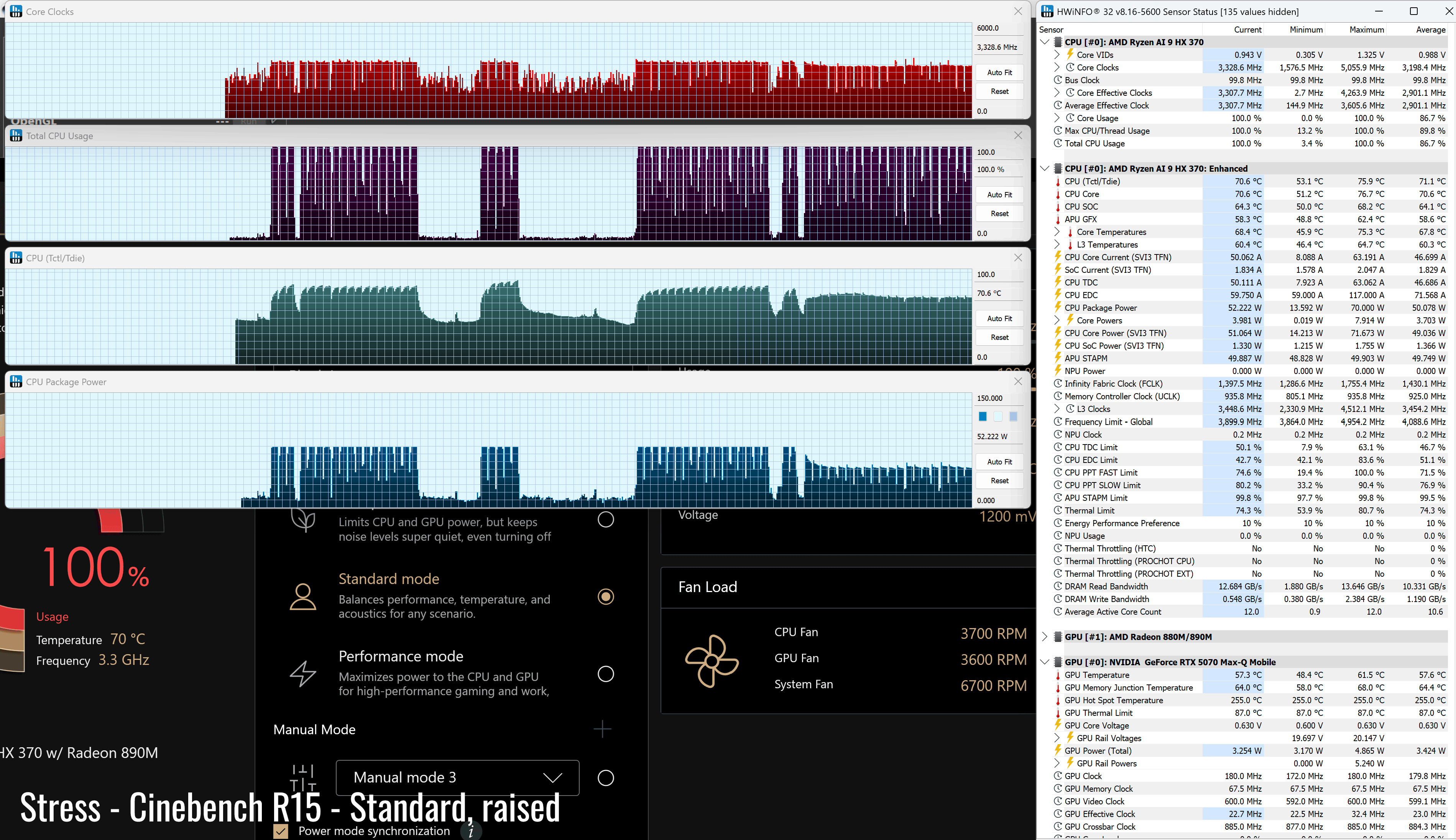Click the GPU Core Voltage lightning icon
This screenshot has width=1456, height=840.
click(x=1058, y=725)
